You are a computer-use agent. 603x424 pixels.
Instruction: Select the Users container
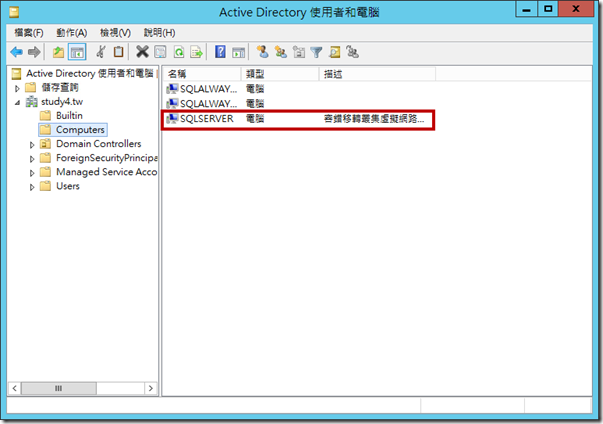pos(68,186)
